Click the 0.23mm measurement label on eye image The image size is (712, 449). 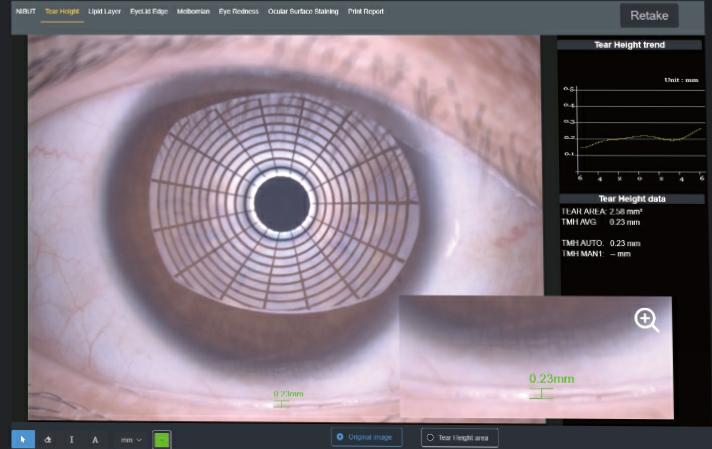pyautogui.click(x=288, y=394)
